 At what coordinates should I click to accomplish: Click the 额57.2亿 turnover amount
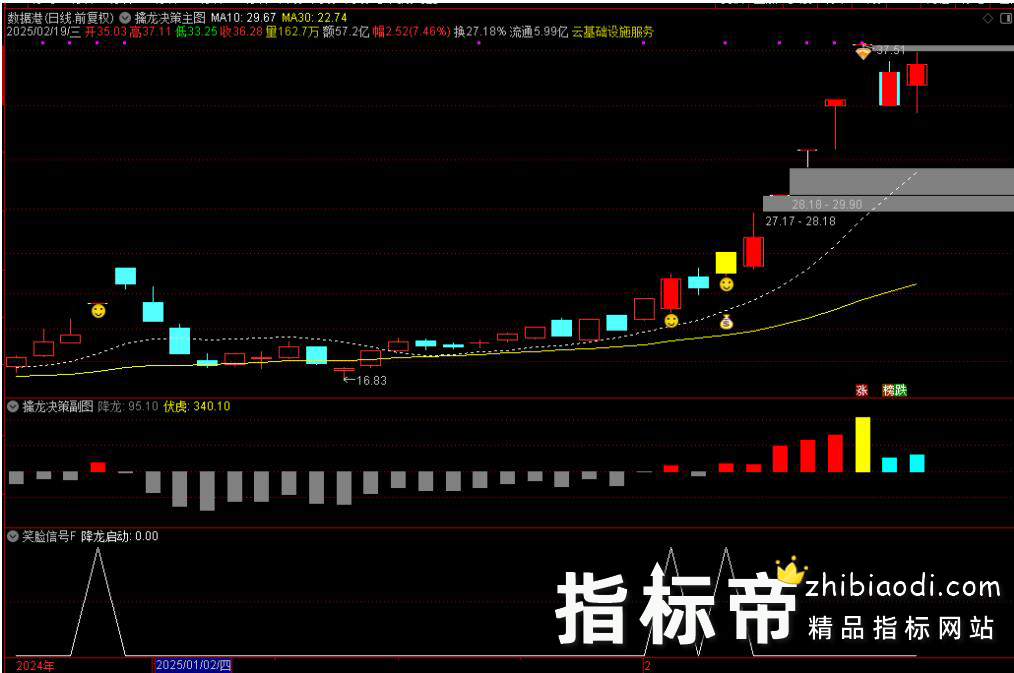(x=346, y=32)
